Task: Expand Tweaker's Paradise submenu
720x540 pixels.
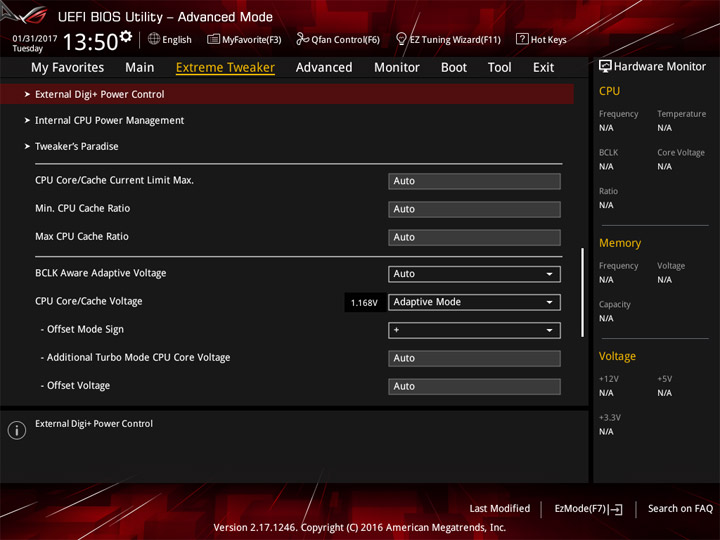Action: pos(72,146)
